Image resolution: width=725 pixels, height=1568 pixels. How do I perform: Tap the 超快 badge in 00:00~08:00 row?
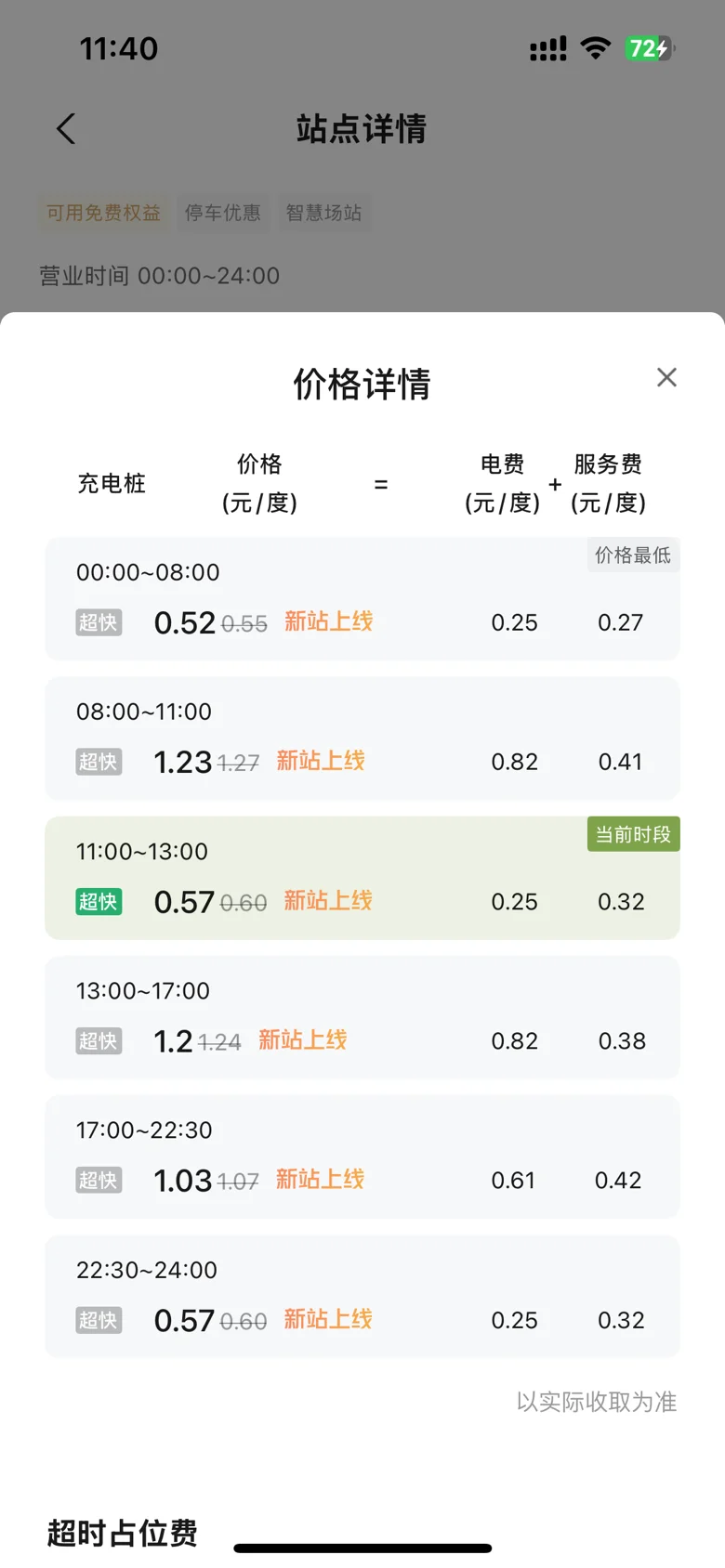coord(99,622)
